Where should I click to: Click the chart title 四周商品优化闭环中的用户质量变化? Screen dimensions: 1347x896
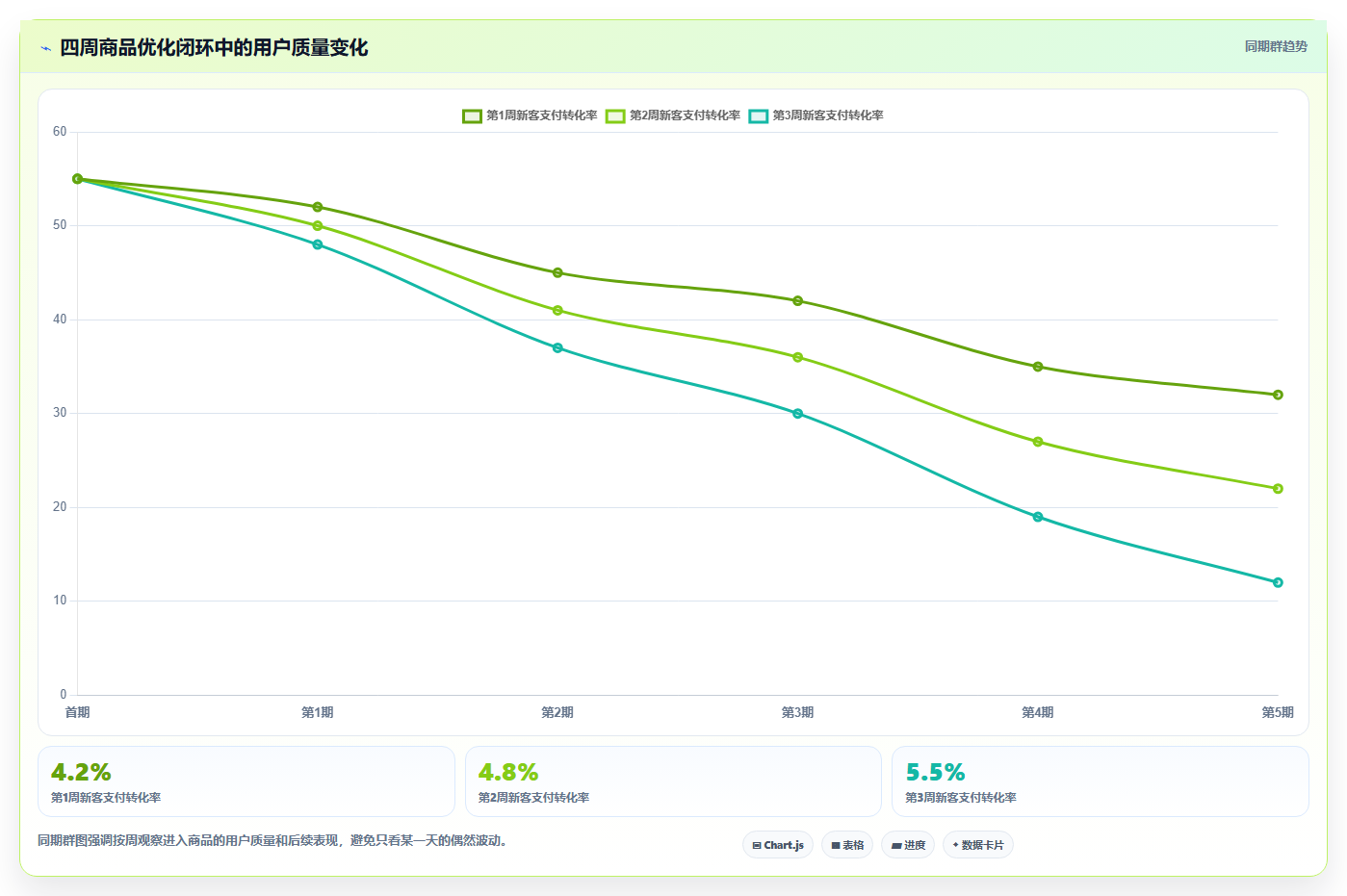(x=214, y=48)
